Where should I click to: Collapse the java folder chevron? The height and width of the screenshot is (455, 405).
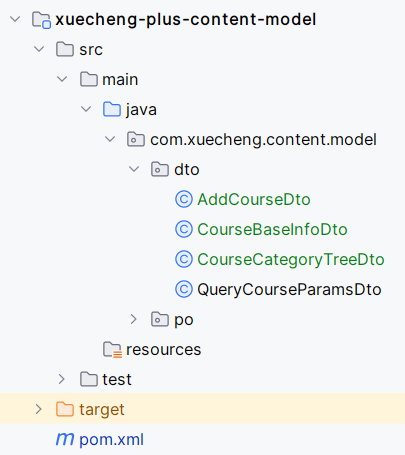(x=86, y=109)
